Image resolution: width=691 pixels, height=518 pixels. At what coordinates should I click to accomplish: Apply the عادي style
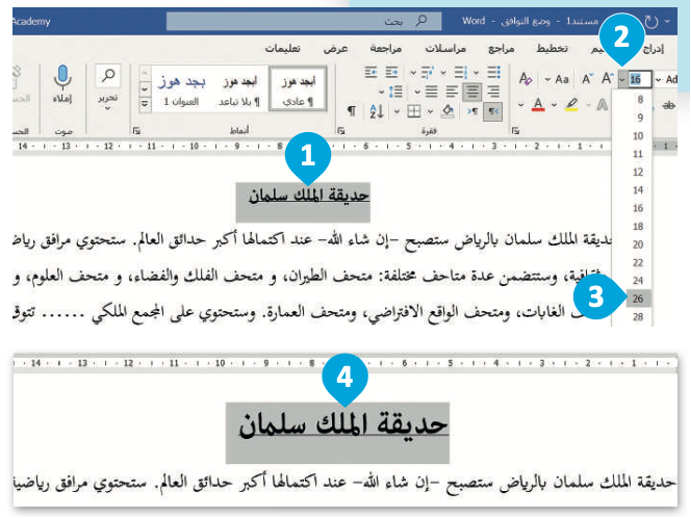coord(298,90)
